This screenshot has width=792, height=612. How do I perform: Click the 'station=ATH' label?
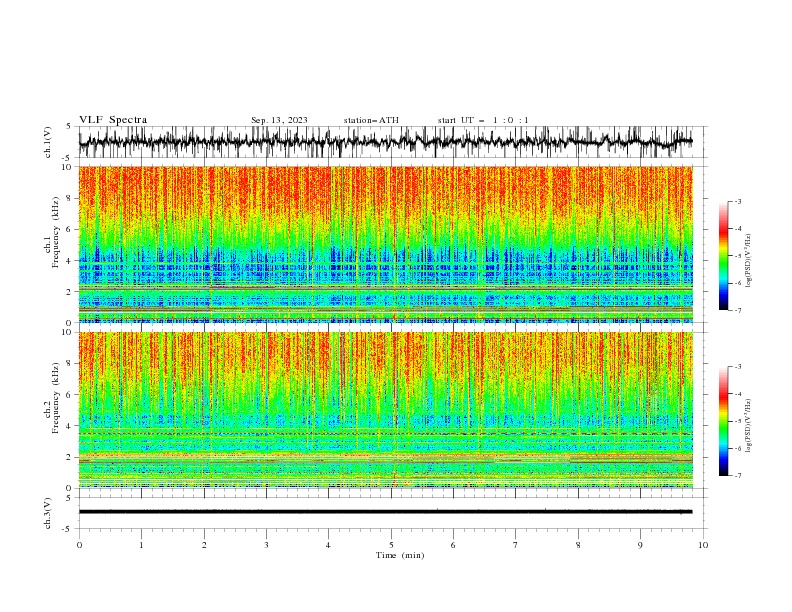[371, 120]
